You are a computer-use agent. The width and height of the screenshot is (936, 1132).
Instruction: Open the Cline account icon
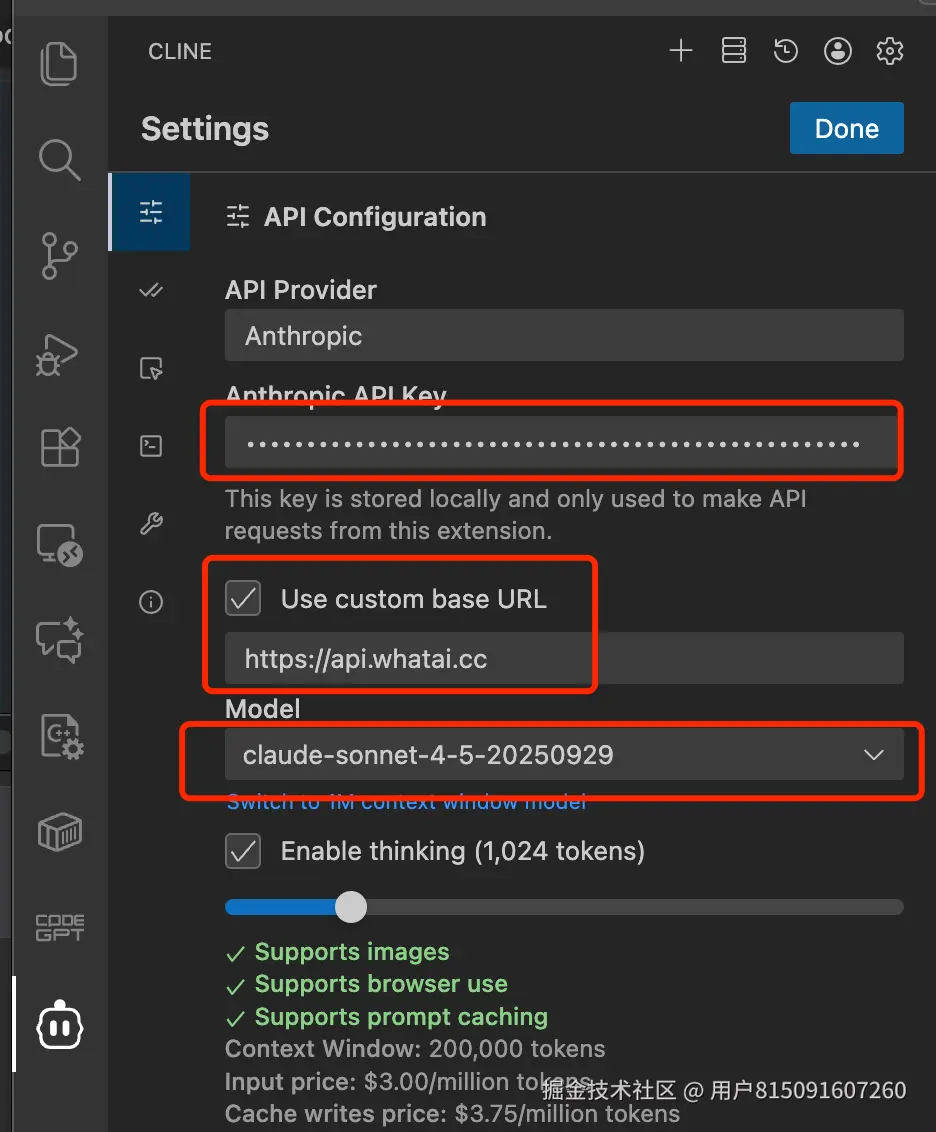pos(838,51)
